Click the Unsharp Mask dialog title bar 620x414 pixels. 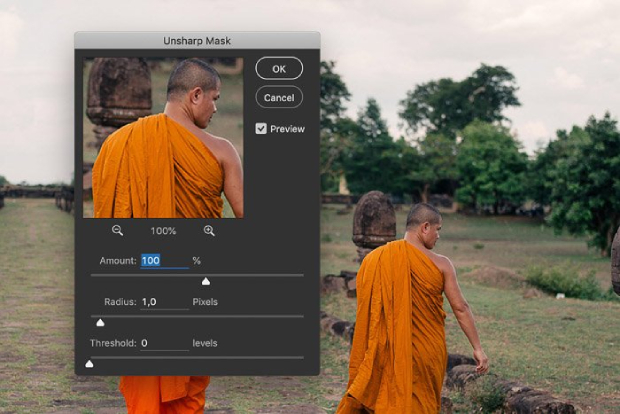pyautogui.click(x=197, y=40)
